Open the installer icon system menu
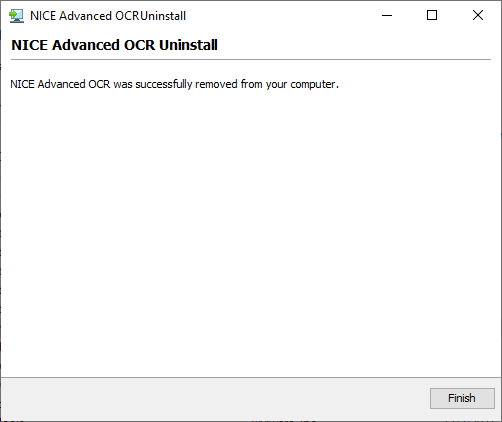Screen dimensions: 502x422 point(16,16)
